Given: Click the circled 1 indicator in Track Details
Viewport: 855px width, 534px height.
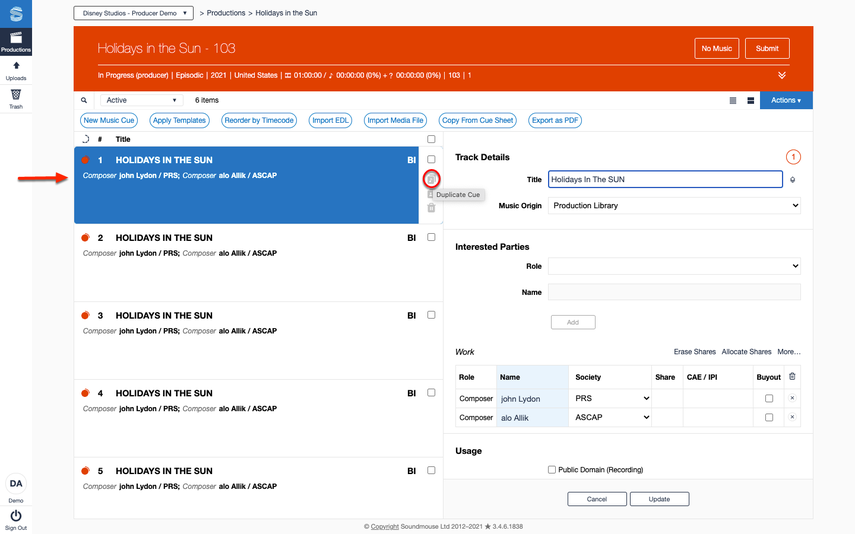Looking at the screenshot, I should (x=793, y=157).
